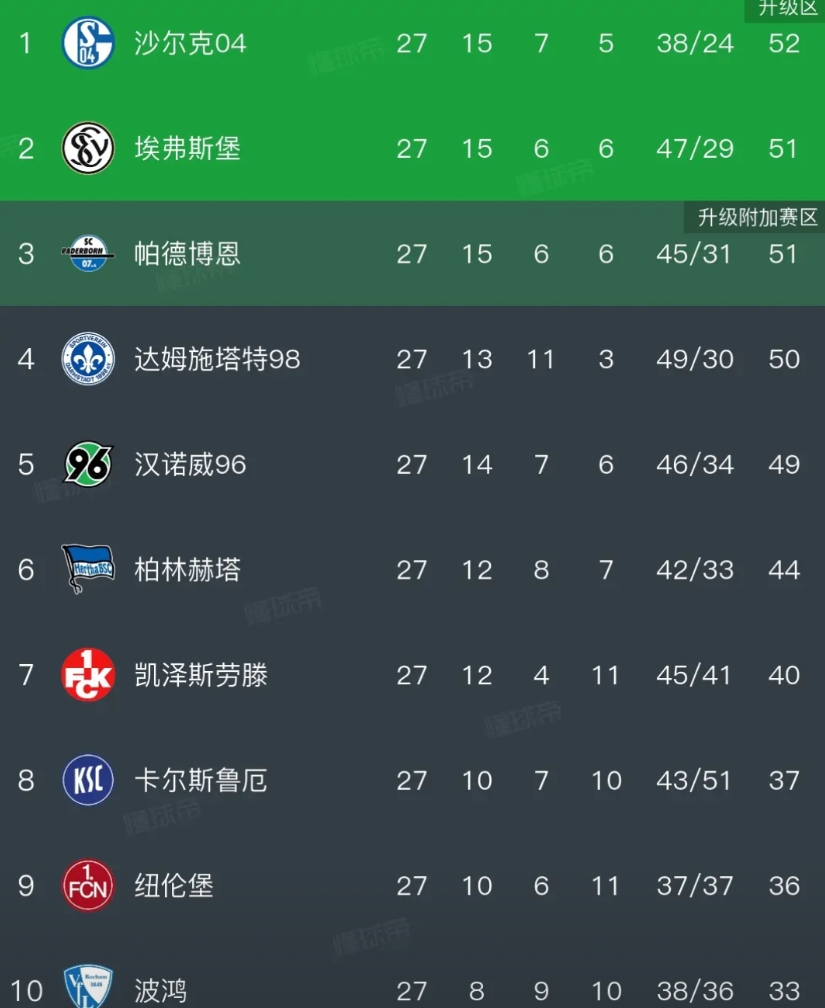
Task: Tap the Elversberg team logo
Action: 88,148
